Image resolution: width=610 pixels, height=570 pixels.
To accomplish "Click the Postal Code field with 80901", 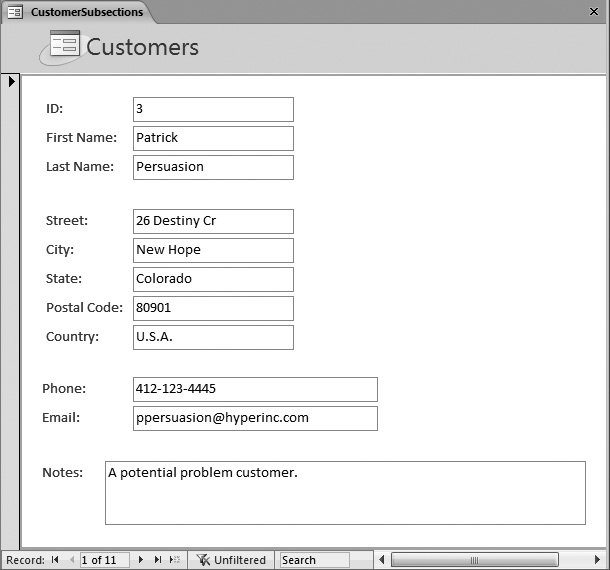I will click(213, 308).
